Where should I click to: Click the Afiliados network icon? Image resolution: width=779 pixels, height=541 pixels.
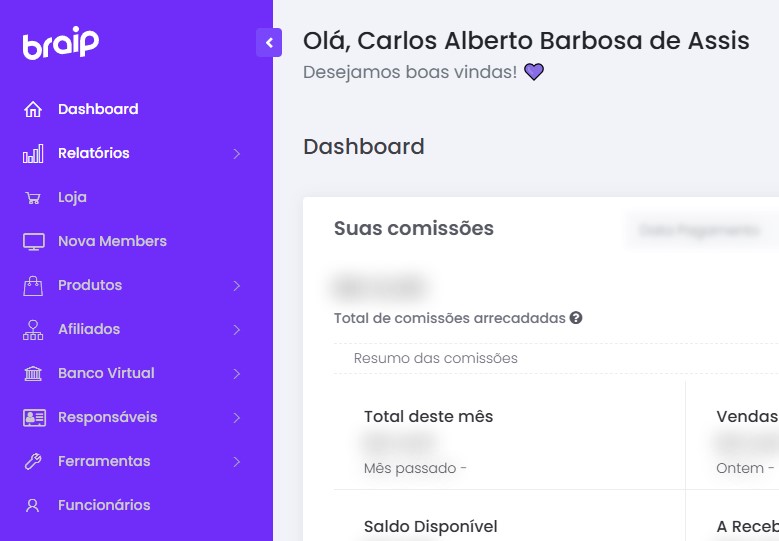(33, 329)
